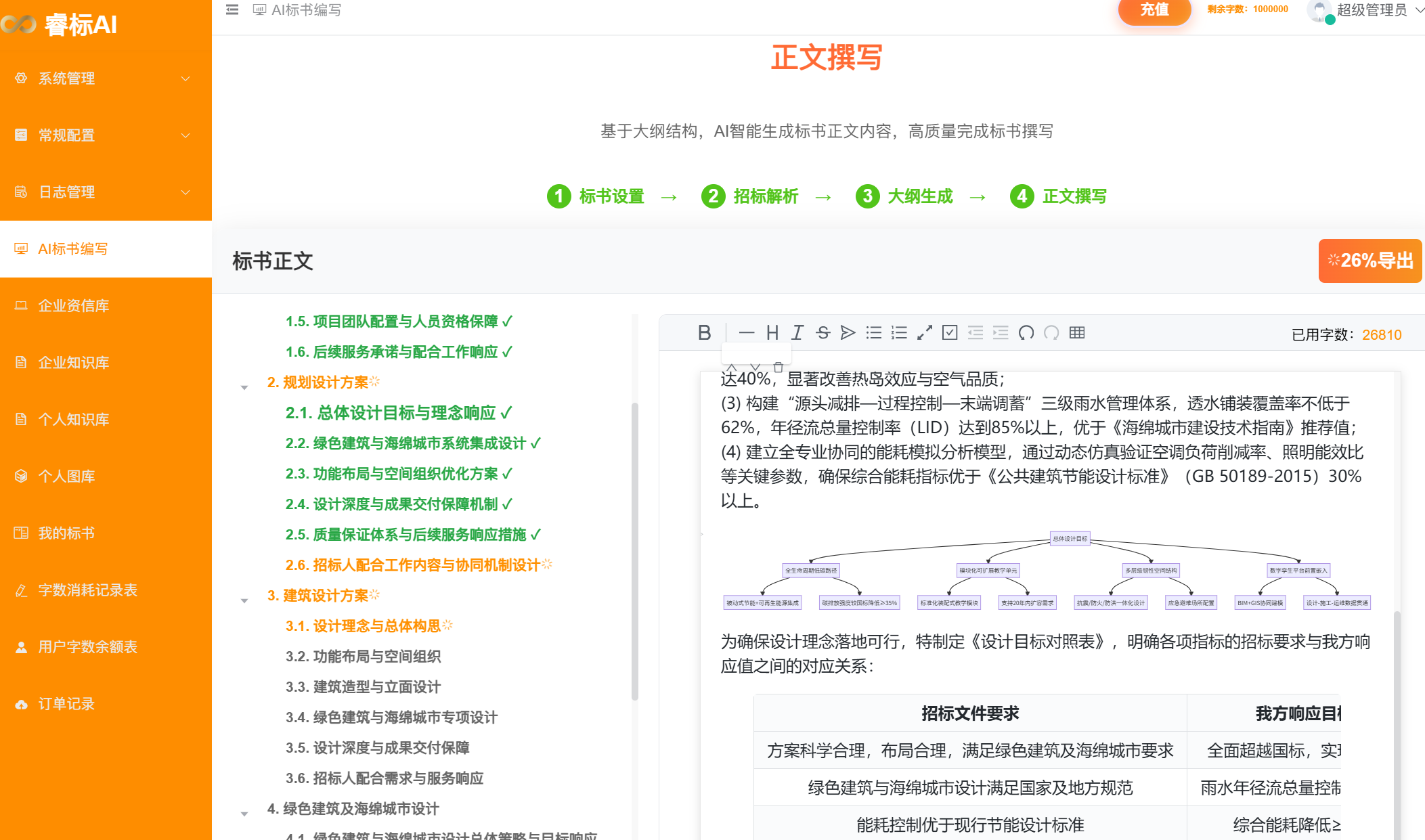Click the 26%导出 export button
The width and height of the screenshot is (1425, 840).
[x=1369, y=261]
